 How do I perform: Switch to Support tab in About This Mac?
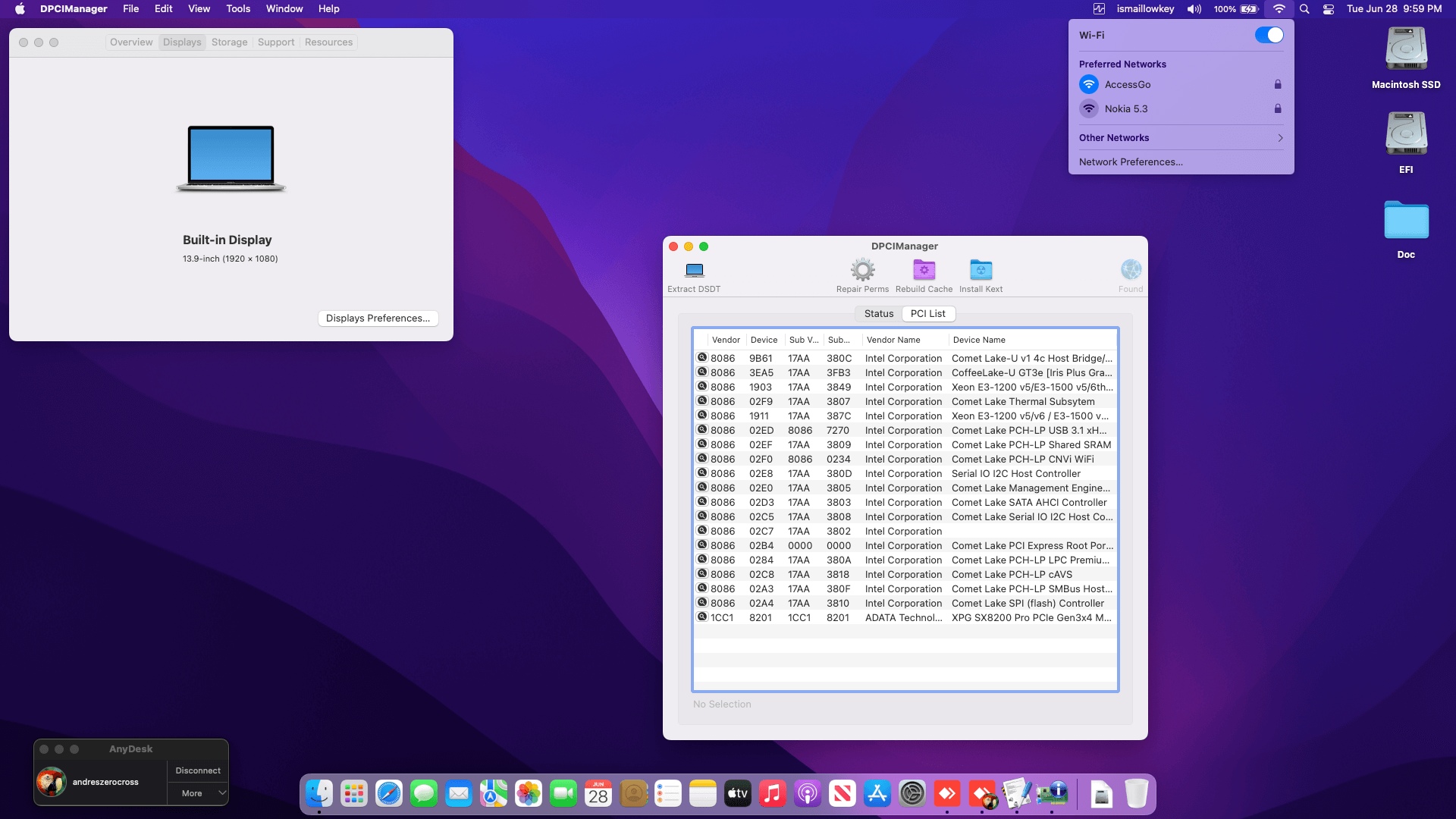[x=276, y=42]
